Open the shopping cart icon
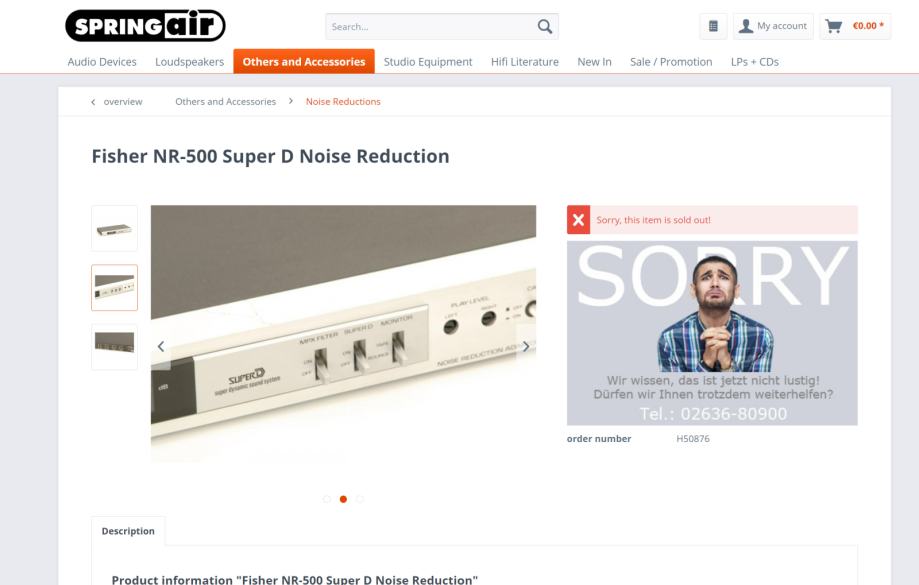Image resolution: width=919 pixels, height=585 pixels. click(833, 26)
